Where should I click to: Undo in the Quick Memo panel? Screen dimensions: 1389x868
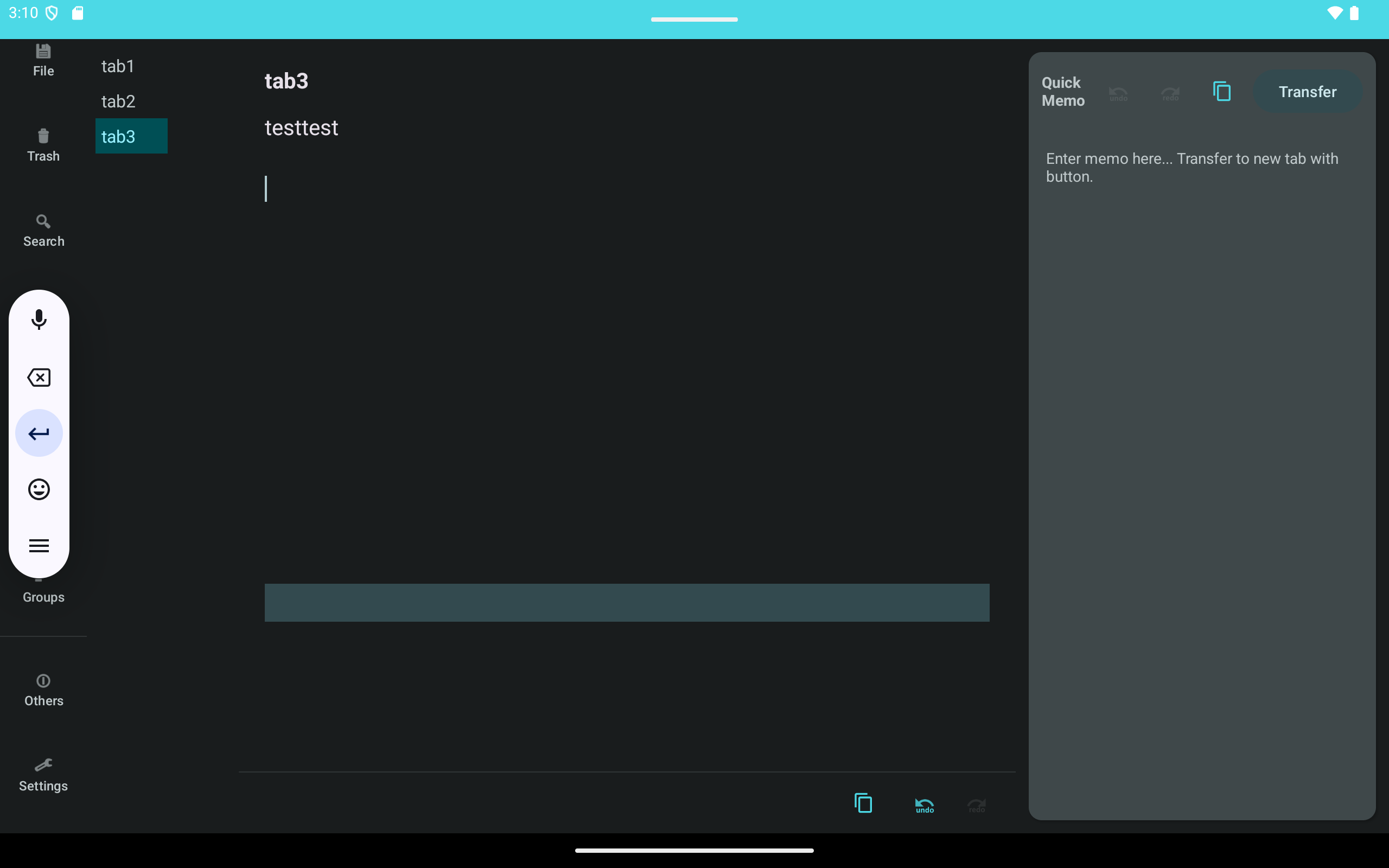point(1118,92)
